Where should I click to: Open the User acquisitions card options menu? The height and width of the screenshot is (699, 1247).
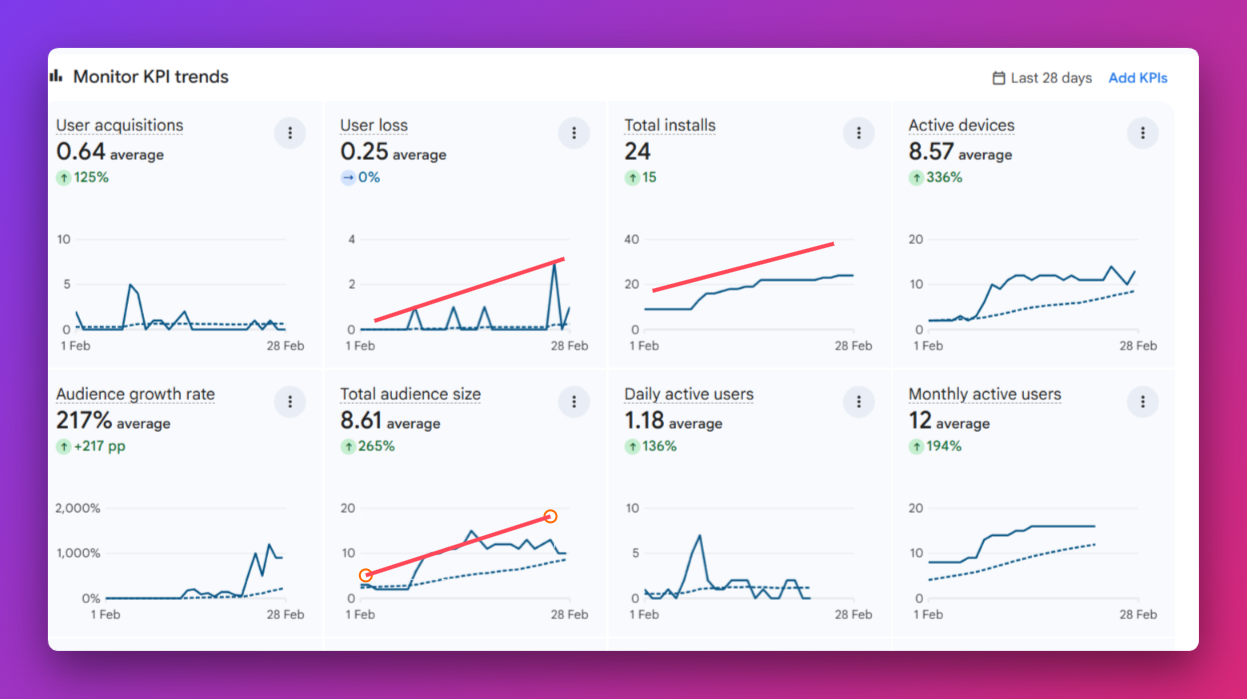(x=290, y=133)
